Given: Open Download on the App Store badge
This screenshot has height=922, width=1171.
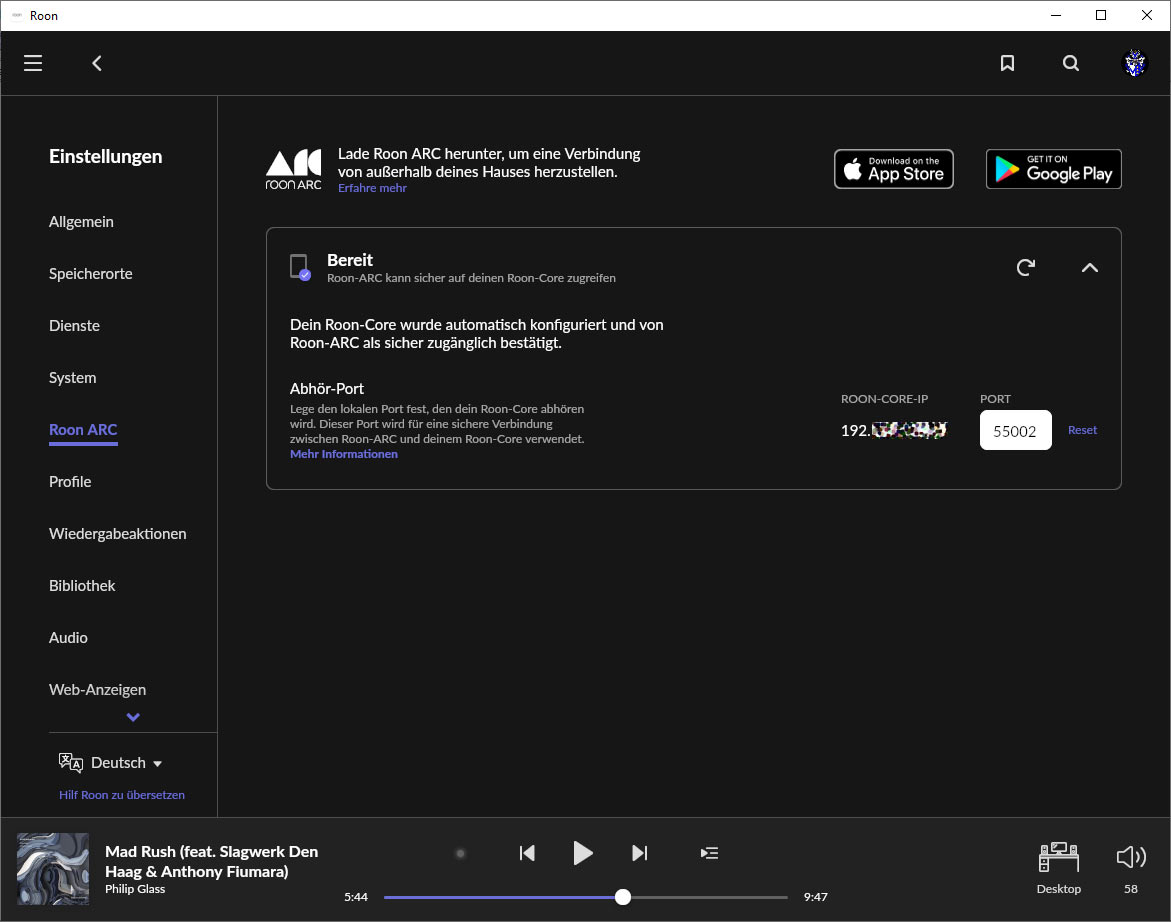Looking at the screenshot, I should tap(894, 169).
